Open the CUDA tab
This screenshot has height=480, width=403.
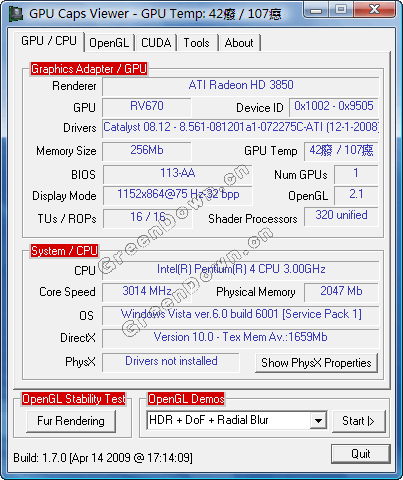pyautogui.click(x=156, y=43)
